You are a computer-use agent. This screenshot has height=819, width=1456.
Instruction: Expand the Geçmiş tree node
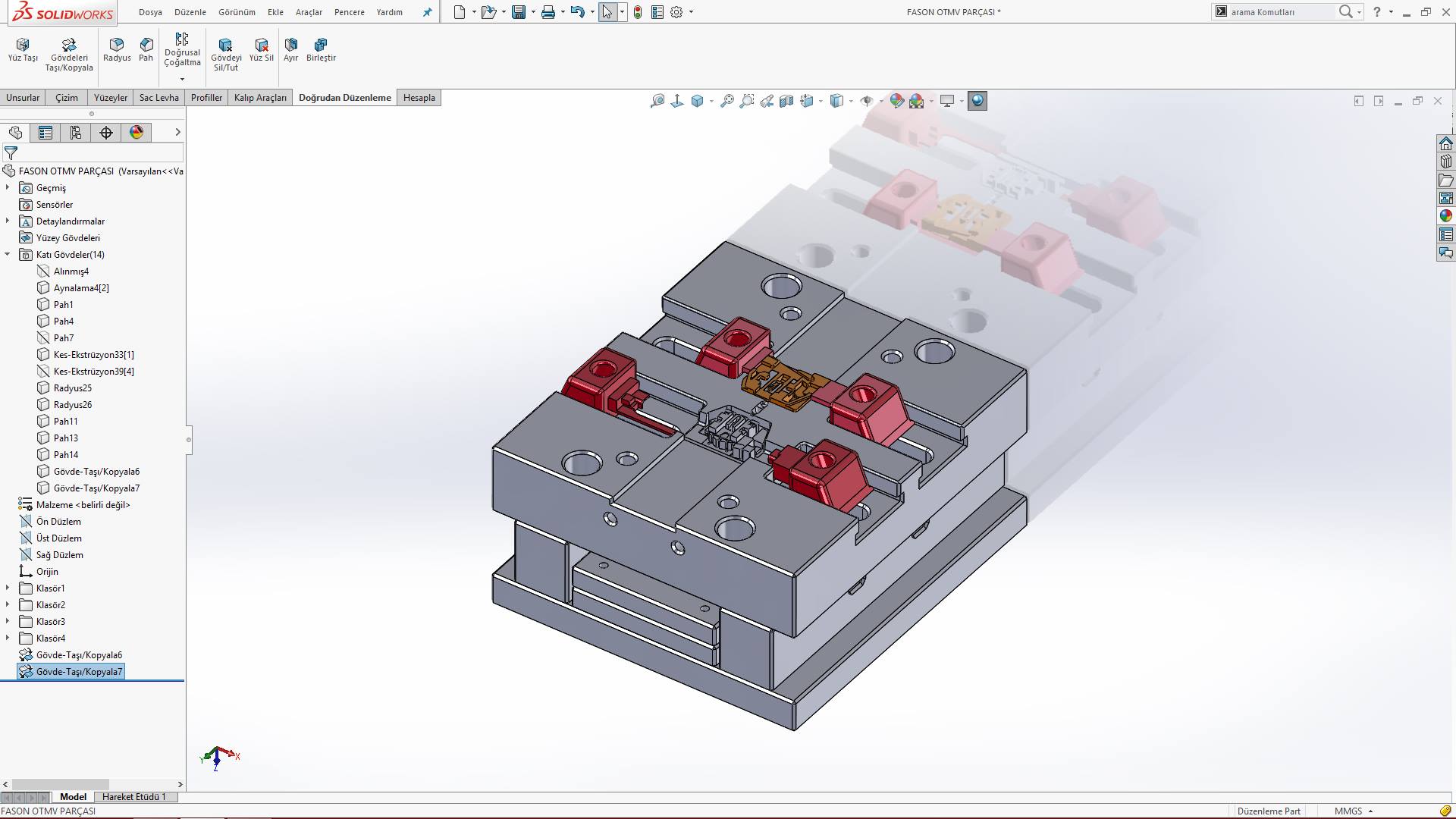click(8, 187)
